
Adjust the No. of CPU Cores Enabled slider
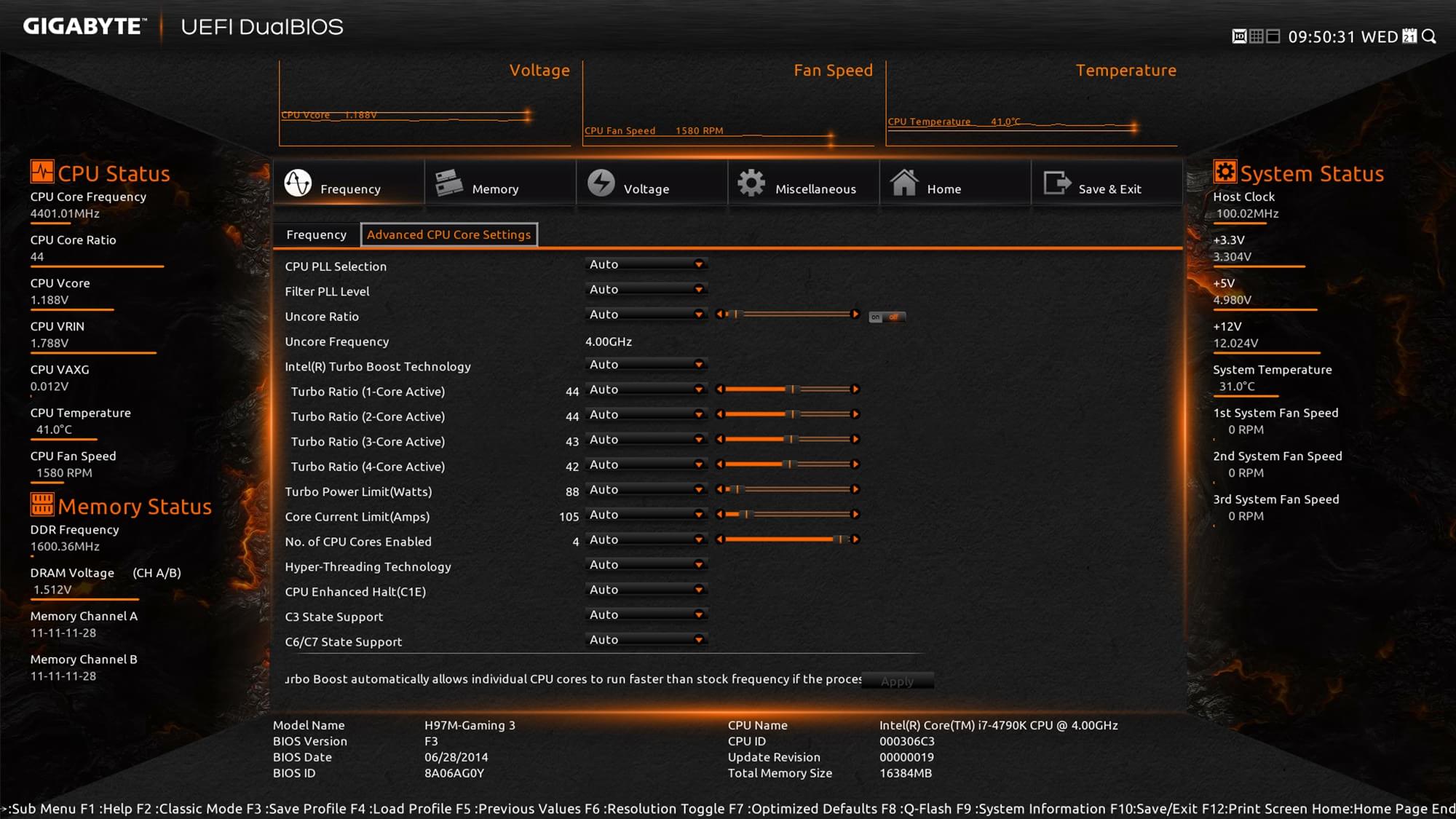point(787,539)
